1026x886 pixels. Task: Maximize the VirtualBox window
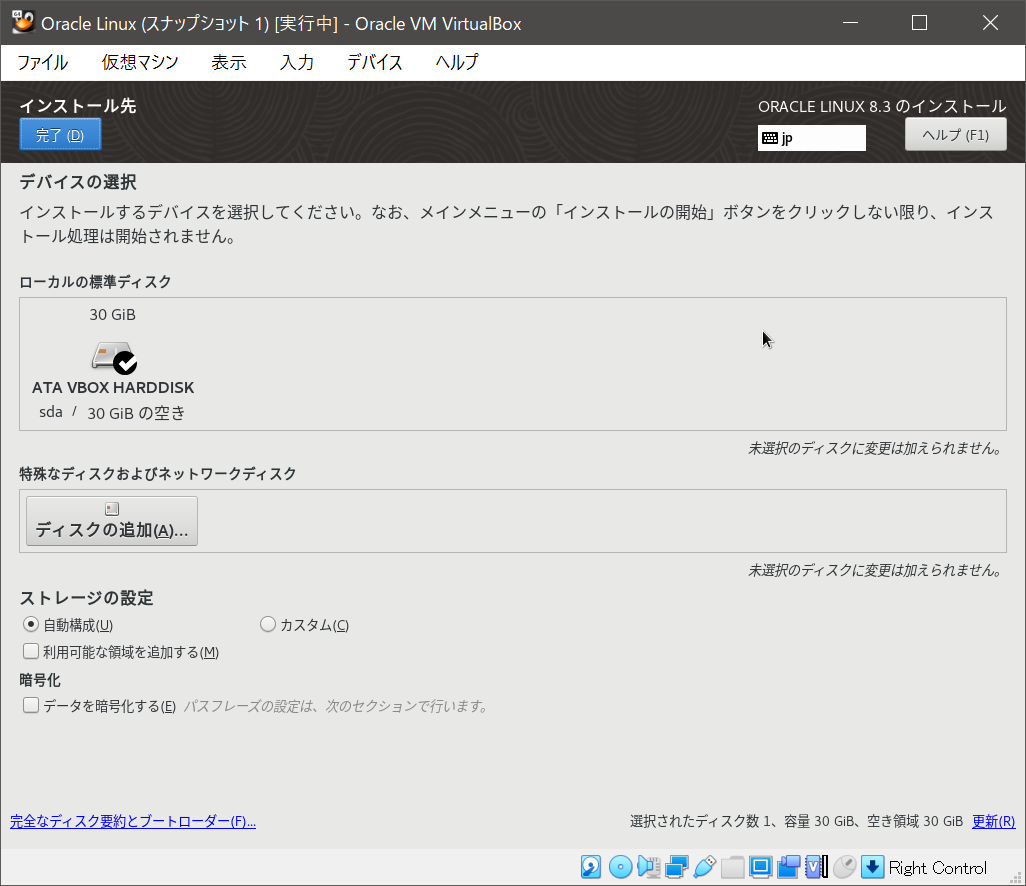click(x=919, y=23)
